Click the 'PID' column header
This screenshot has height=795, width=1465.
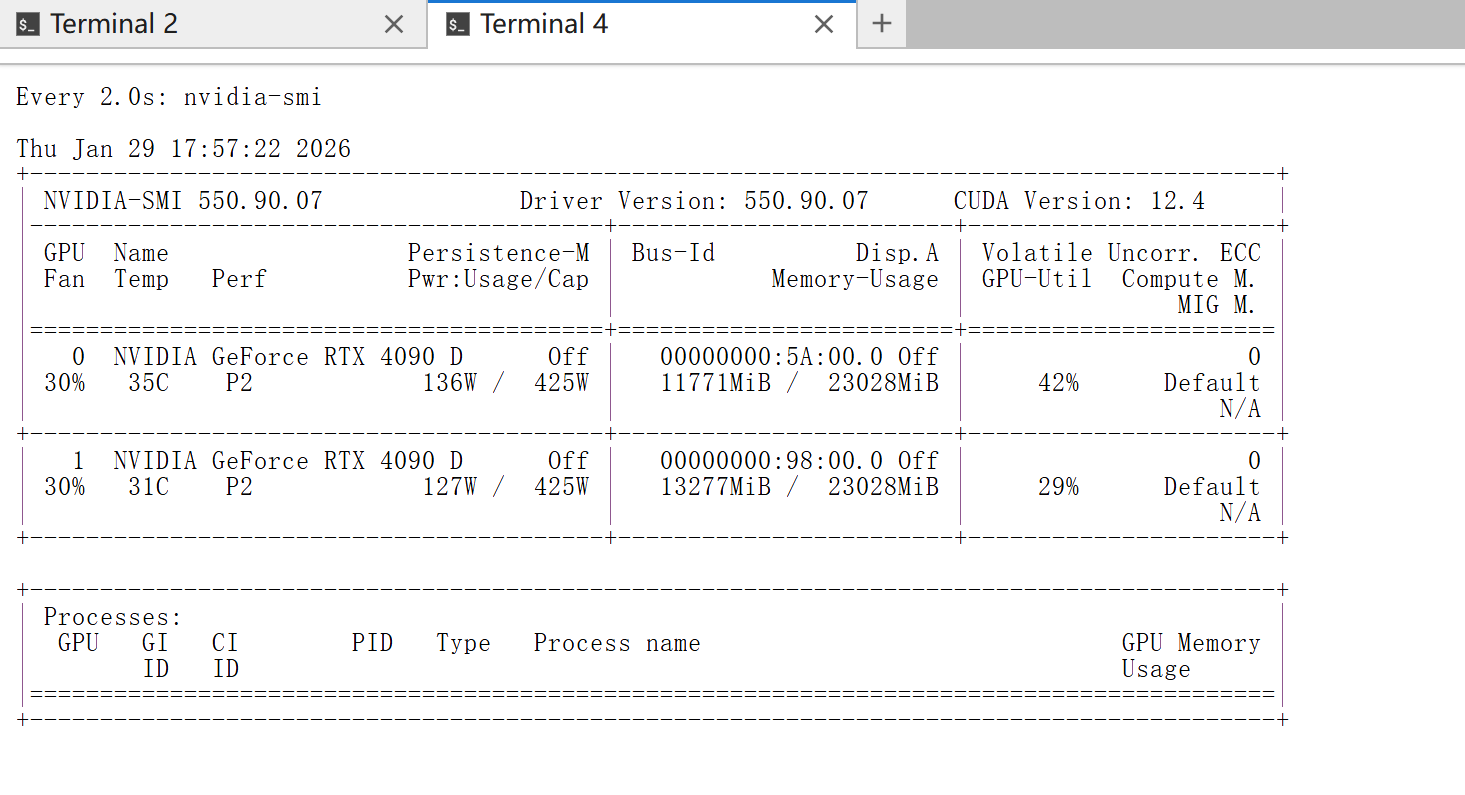click(372, 643)
